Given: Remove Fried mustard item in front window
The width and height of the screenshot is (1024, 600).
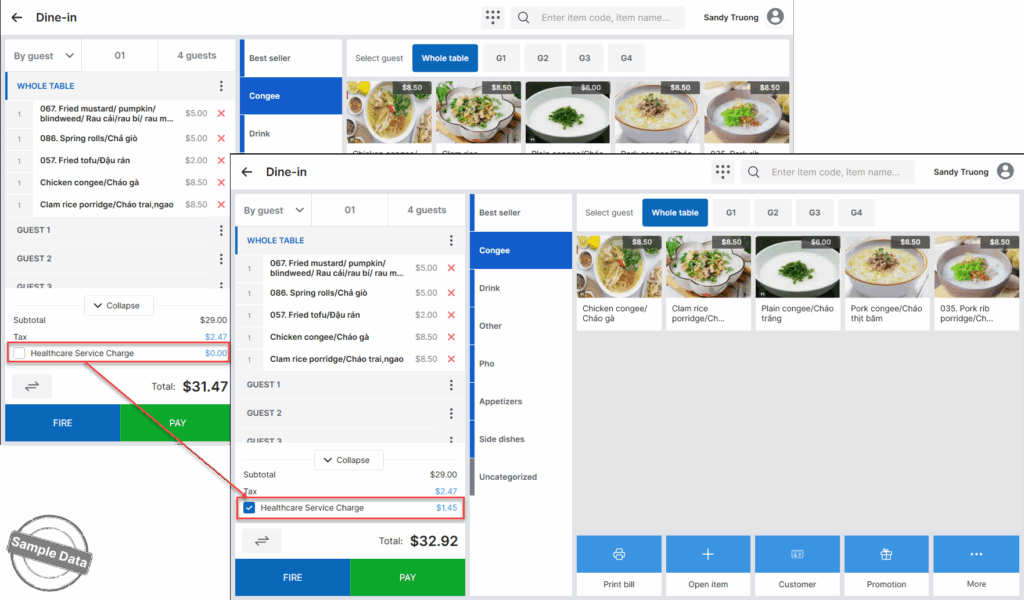Looking at the screenshot, I should [451, 268].
